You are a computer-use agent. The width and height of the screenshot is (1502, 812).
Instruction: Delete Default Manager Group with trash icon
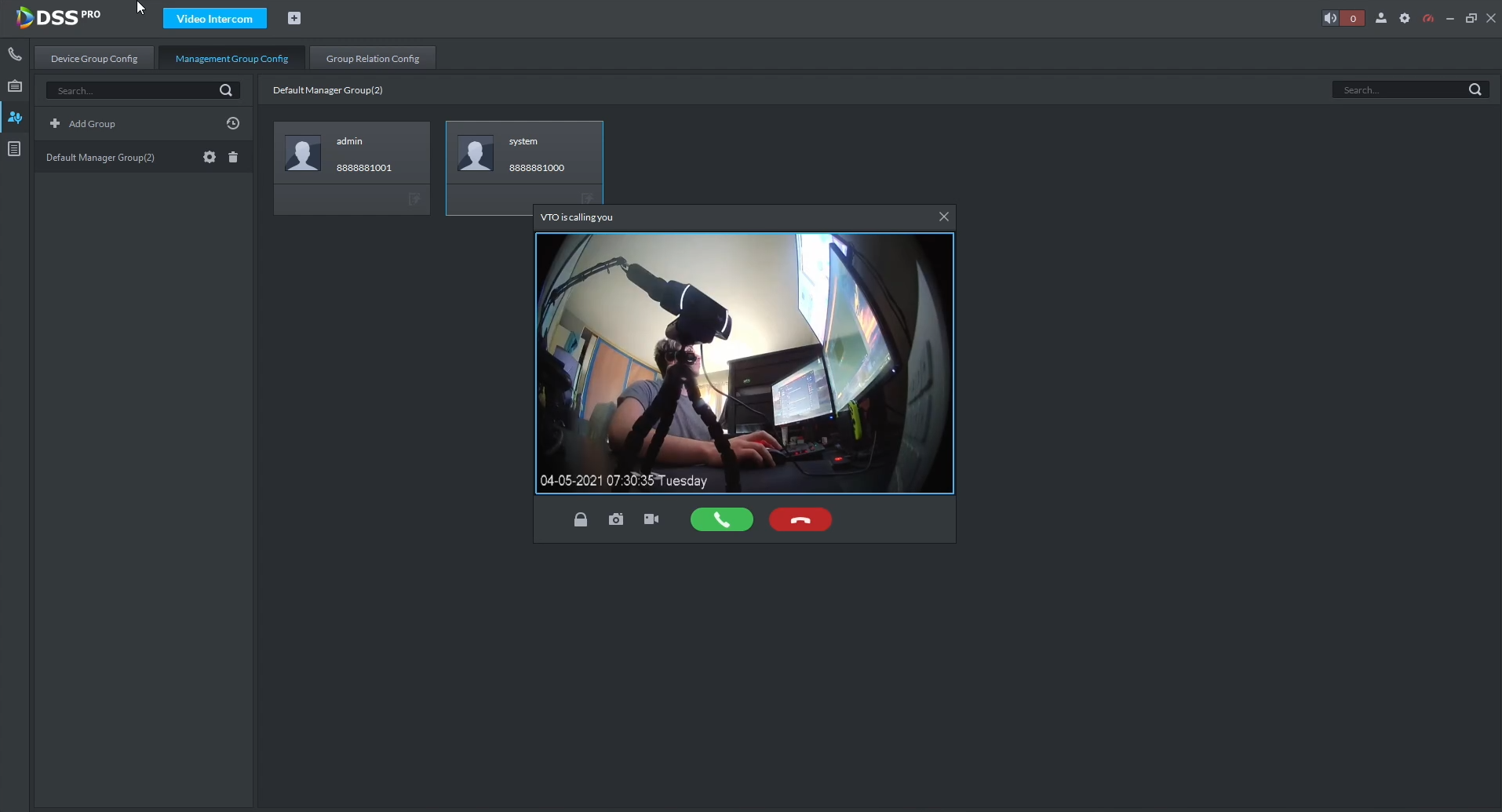pos(233,157)
